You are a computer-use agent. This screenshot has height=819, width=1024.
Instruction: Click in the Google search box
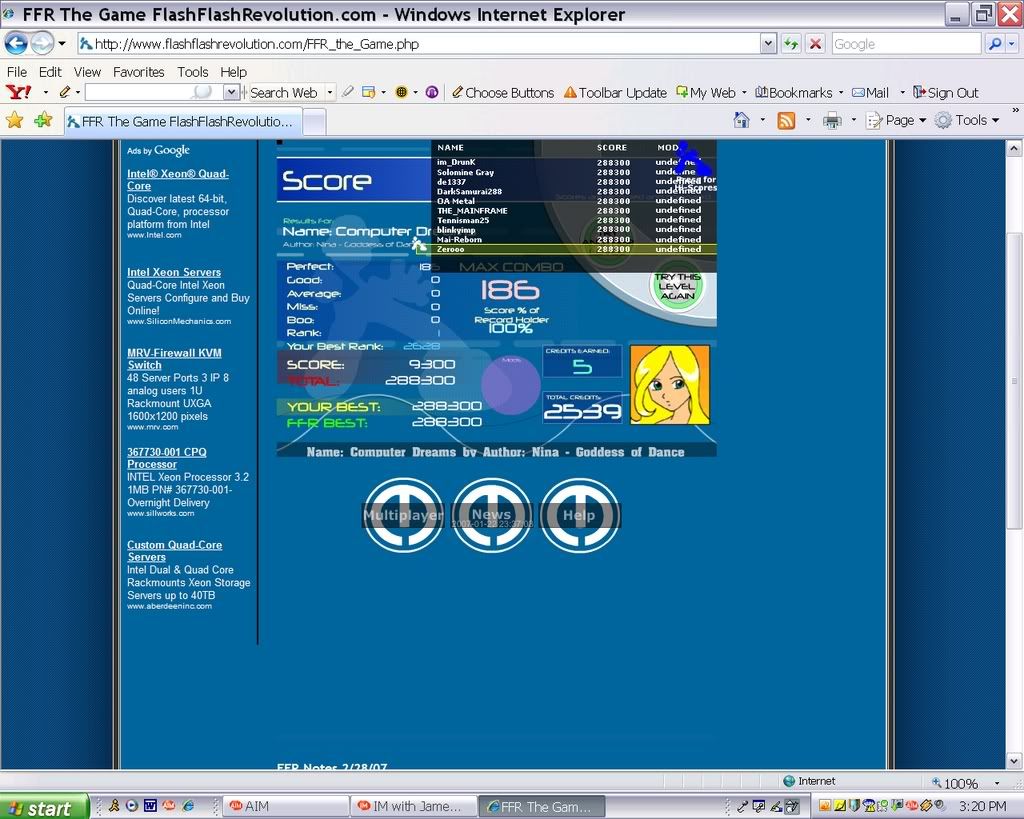(x=905, y=44)
